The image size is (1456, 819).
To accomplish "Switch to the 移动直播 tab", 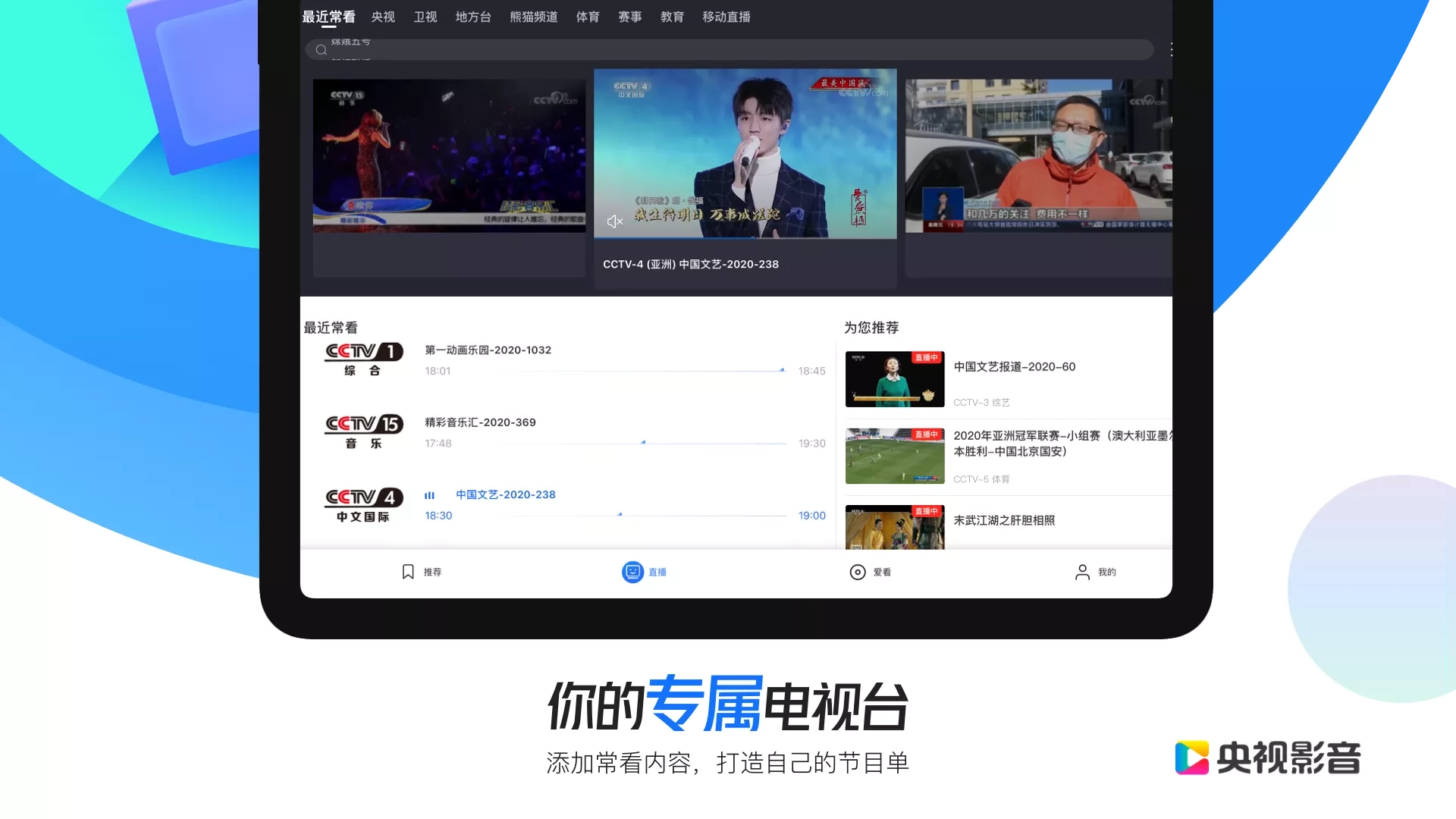I will pos(726,17).
